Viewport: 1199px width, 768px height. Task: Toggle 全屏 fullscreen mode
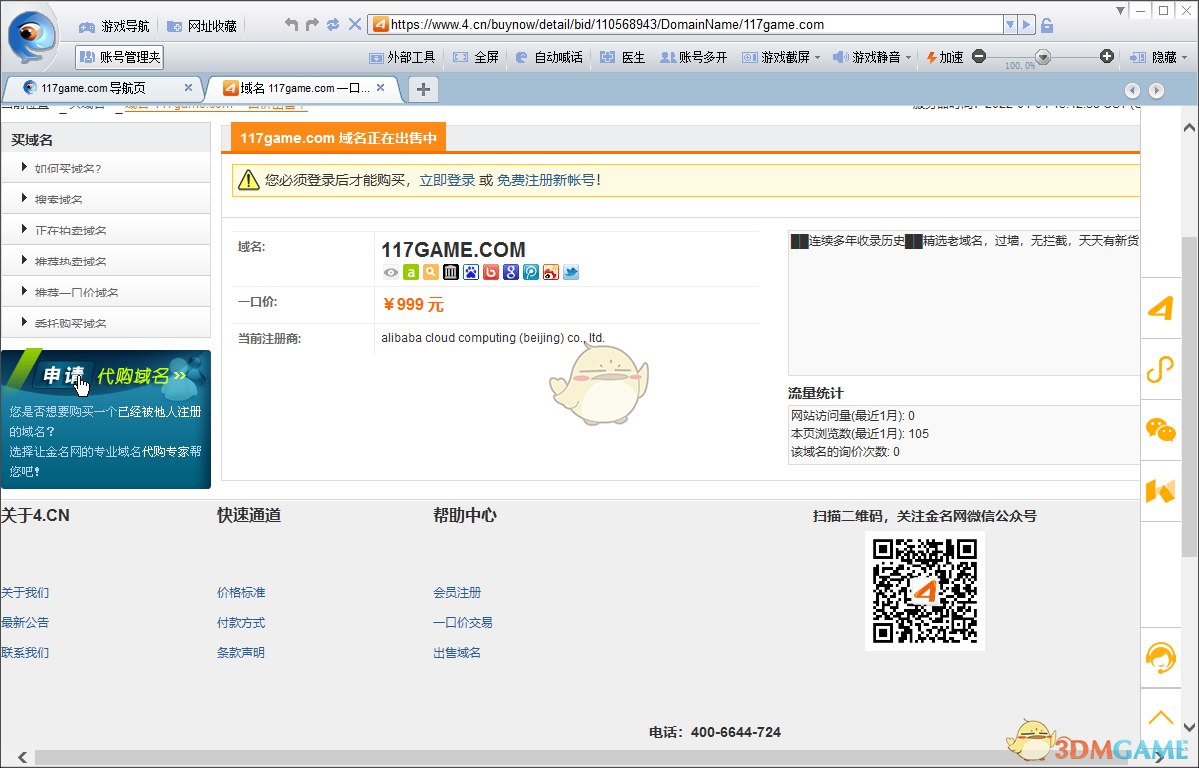tap(476, 57)
